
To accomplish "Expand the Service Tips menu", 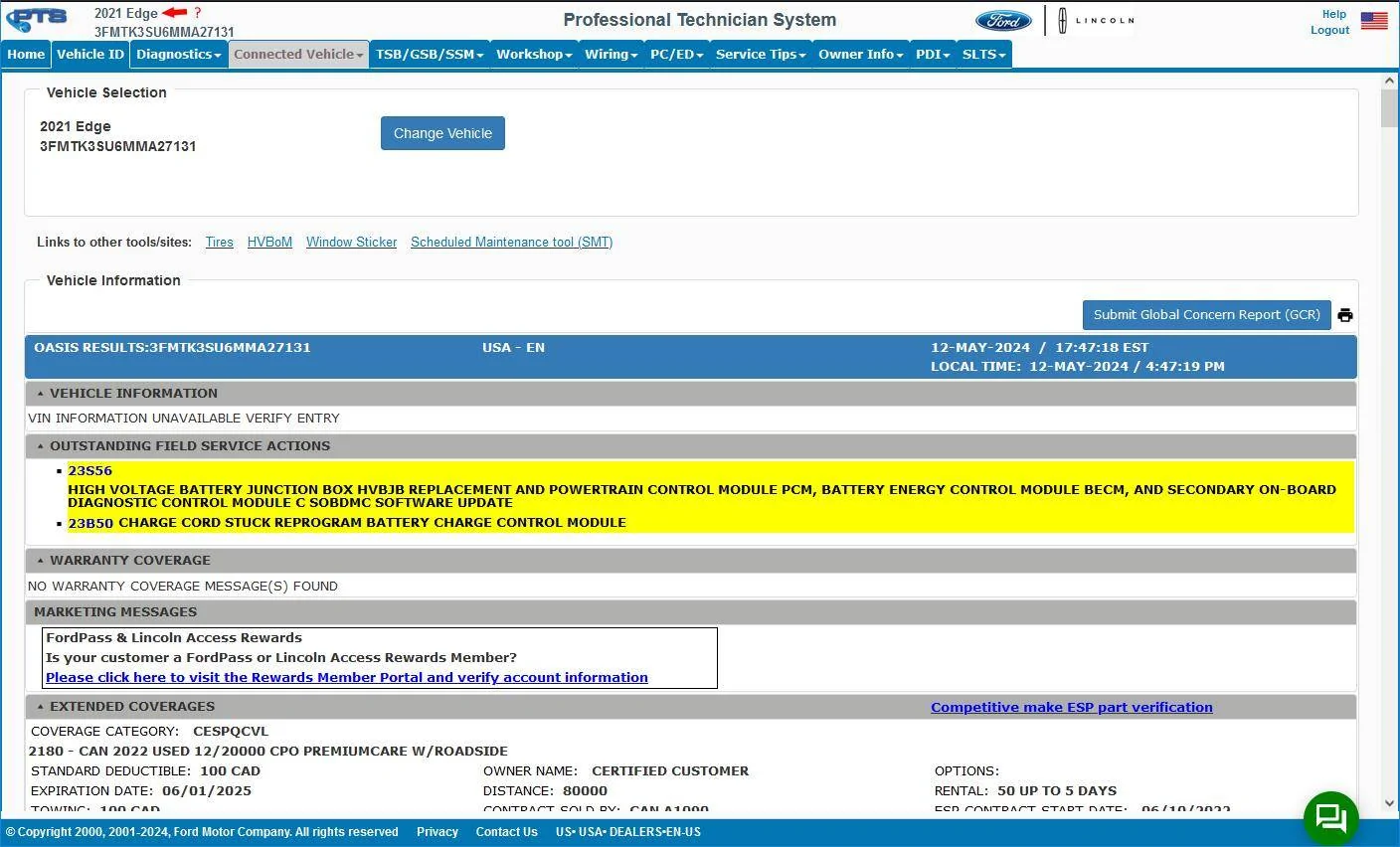I will pyautogui.click(x=761, y=55).
